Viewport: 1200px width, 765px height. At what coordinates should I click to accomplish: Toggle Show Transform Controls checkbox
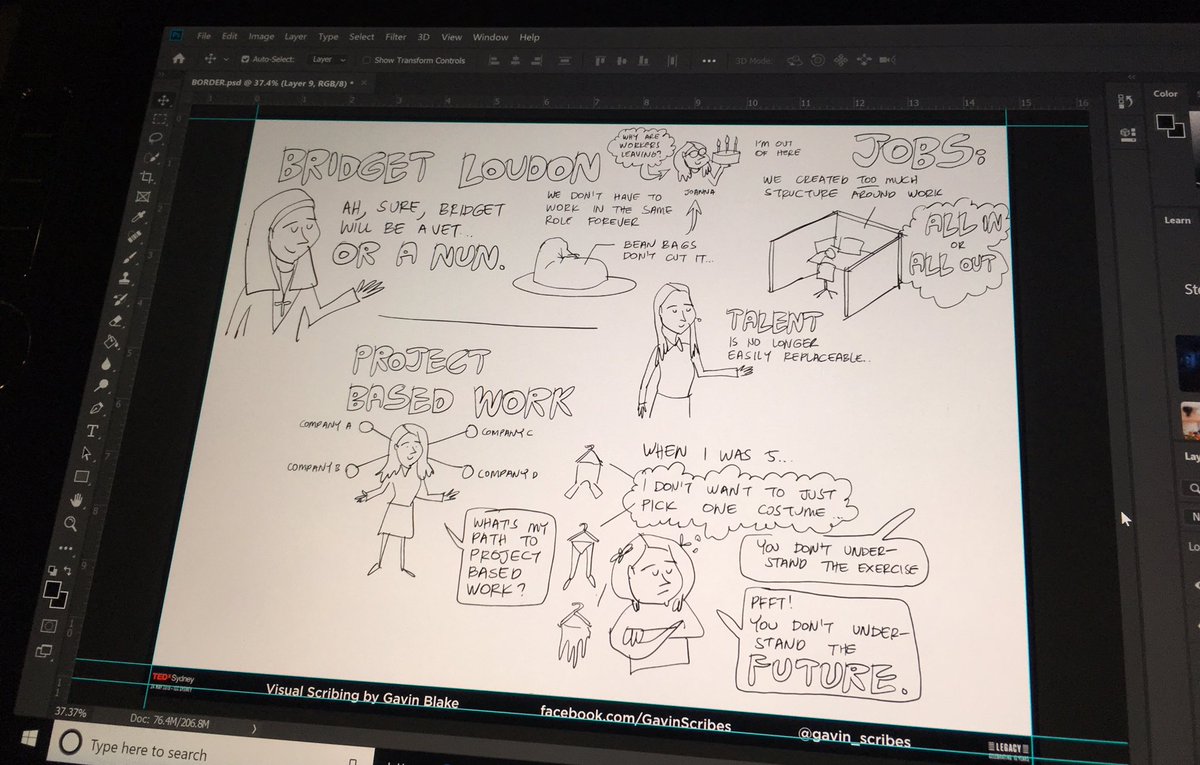click(366, 60)
